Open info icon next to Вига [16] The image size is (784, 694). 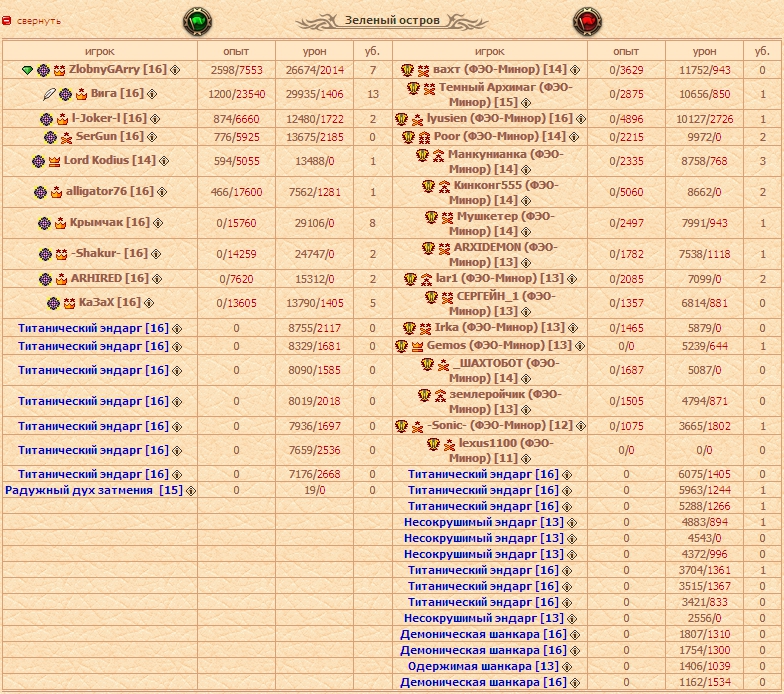click(152, 94)
